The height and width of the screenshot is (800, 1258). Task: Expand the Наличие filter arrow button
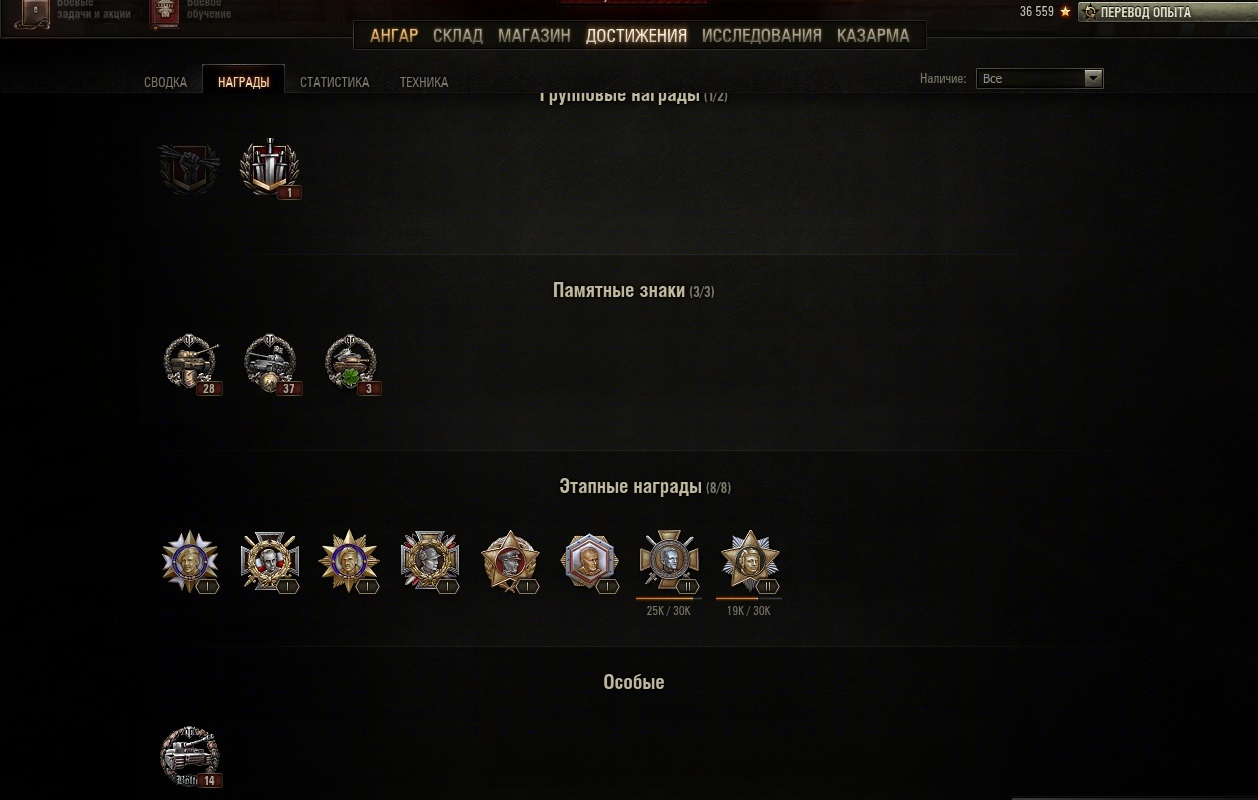coord(1093,78)
